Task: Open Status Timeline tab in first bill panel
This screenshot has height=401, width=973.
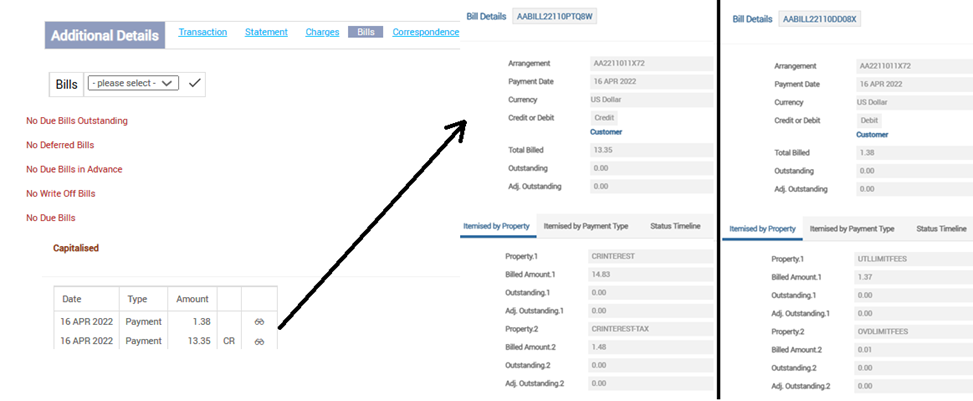Action: (x=675, y=227)
